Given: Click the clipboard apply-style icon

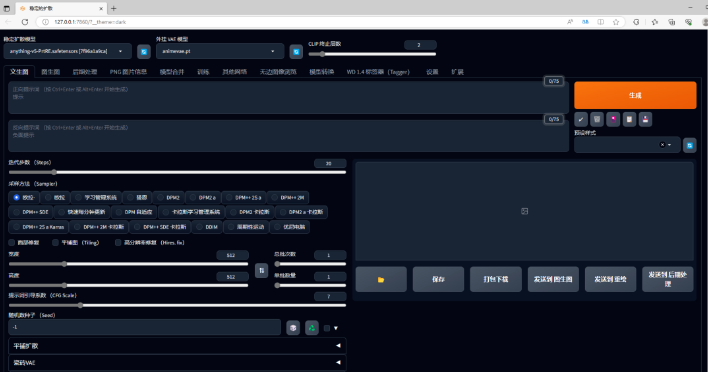Looking at the screenshot, I should pos(629,119).
